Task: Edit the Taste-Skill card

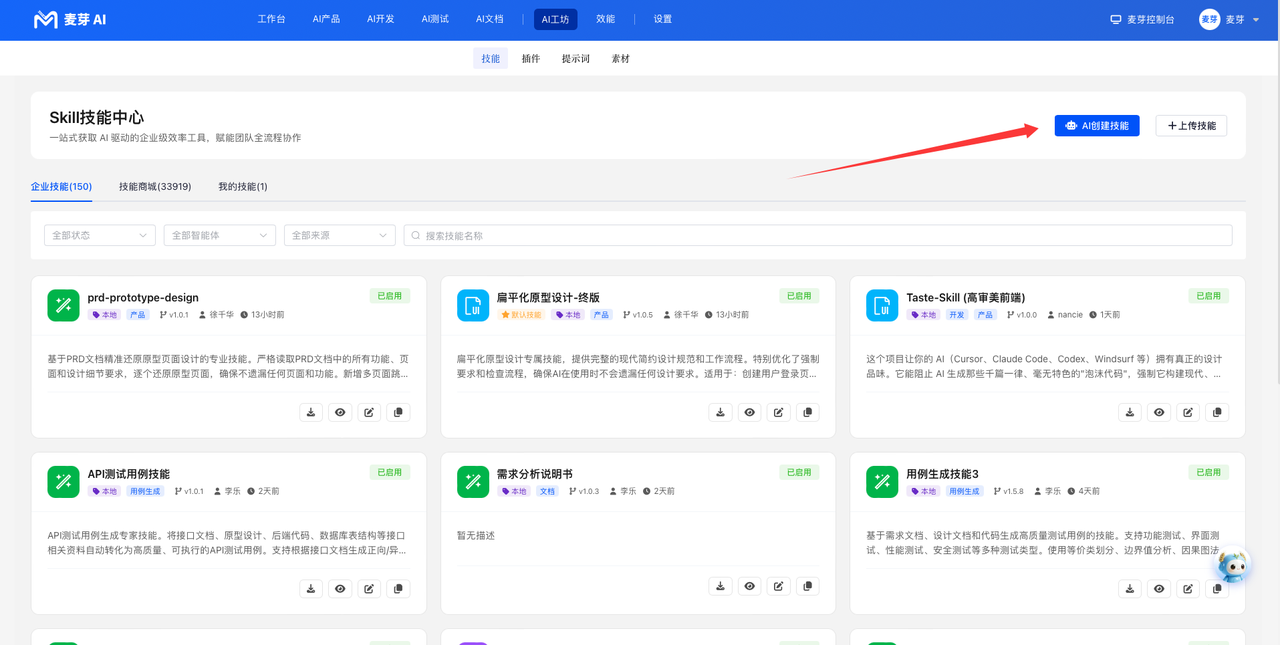Action: pyautogui.click(x=1188, y=412)
